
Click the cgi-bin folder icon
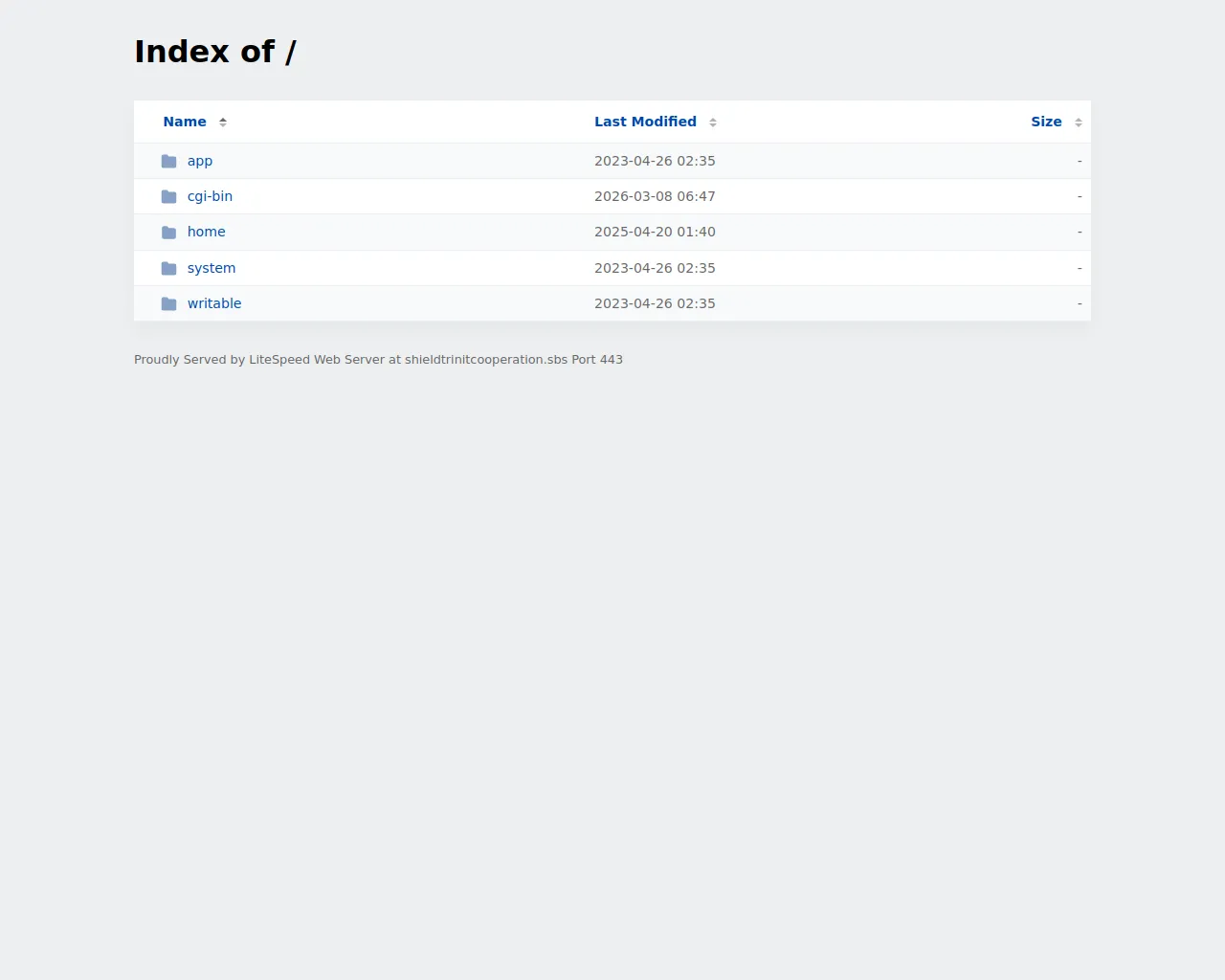coord(168,196)
